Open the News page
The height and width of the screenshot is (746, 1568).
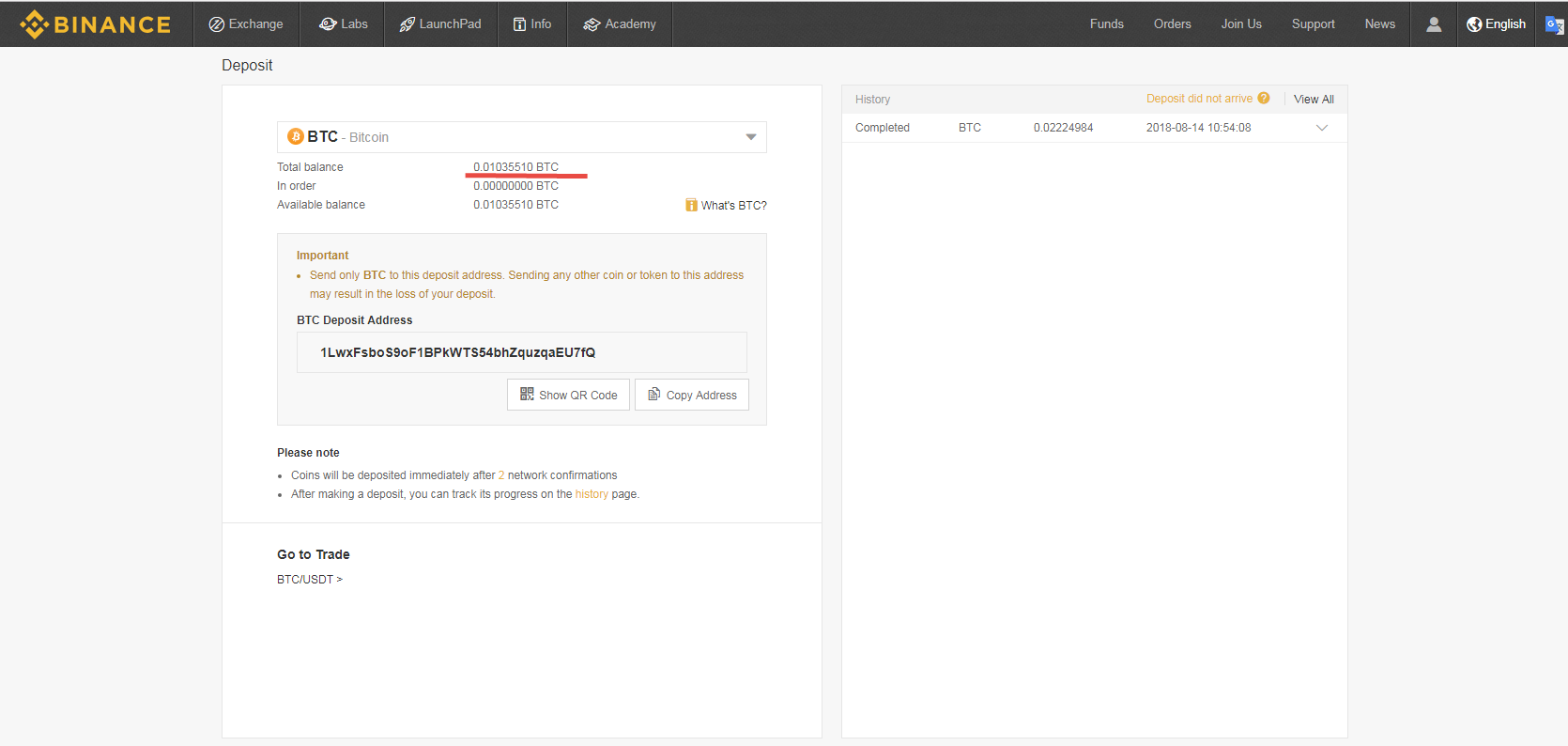(x=1380, y=24)
